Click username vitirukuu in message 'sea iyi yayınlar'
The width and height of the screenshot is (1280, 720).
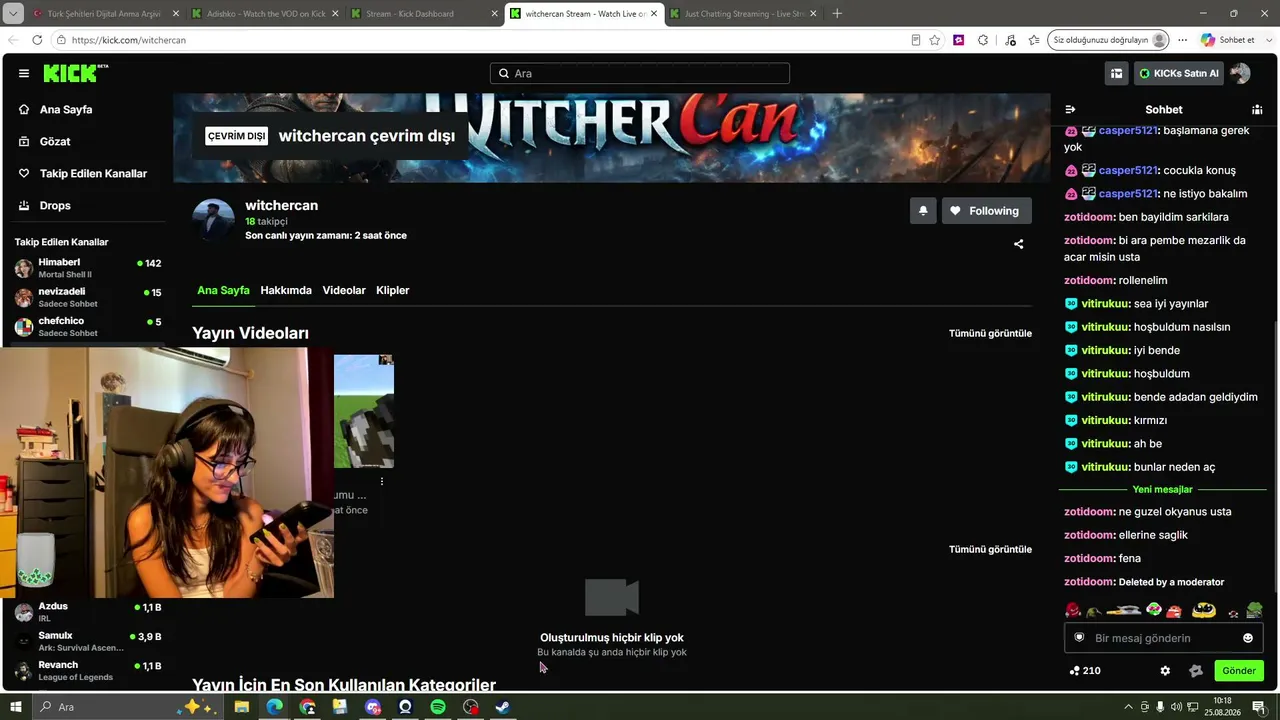(1105, 304)
